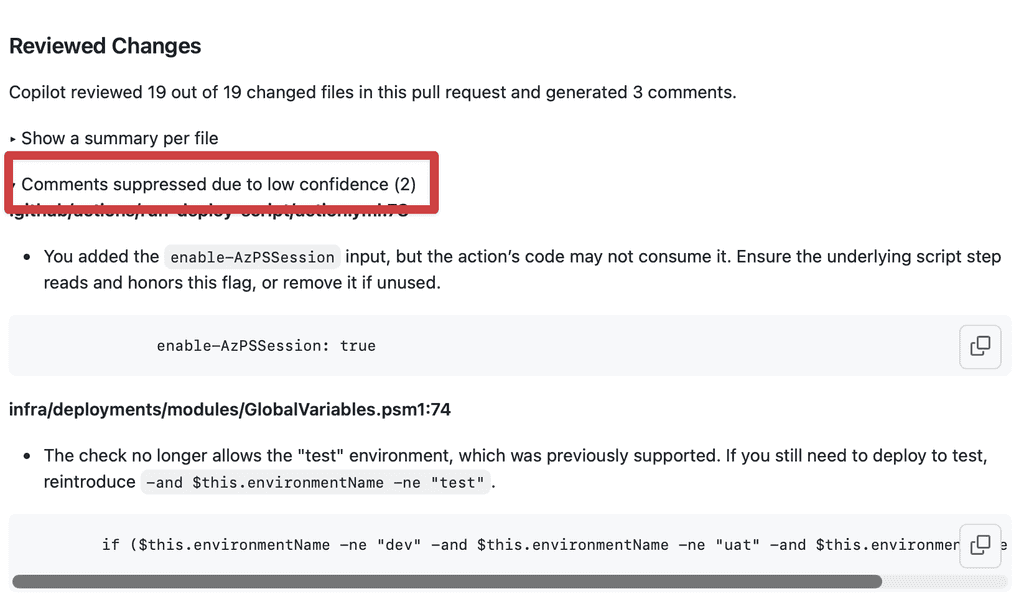Click the highlighted low confidence comments header

coord(217,184)
